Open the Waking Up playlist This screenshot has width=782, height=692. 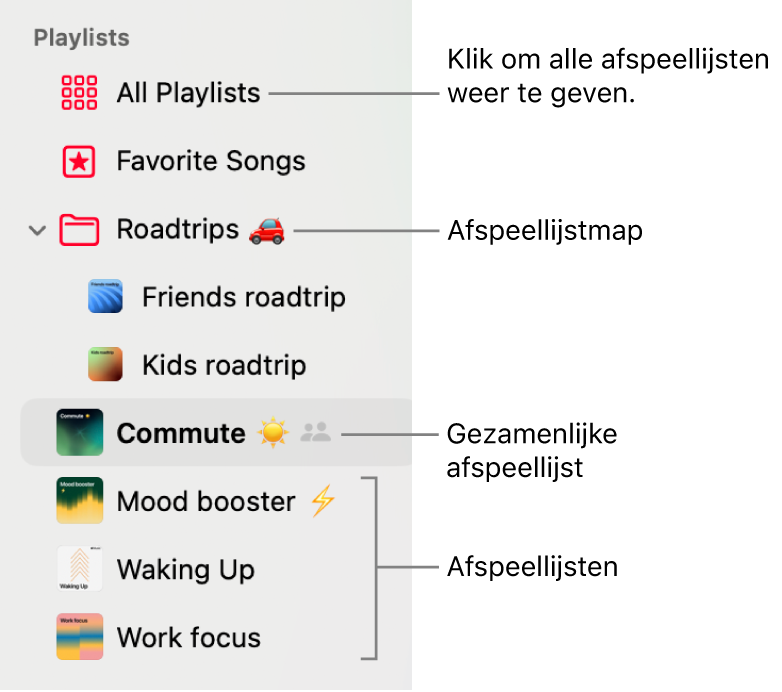point(186,570)
